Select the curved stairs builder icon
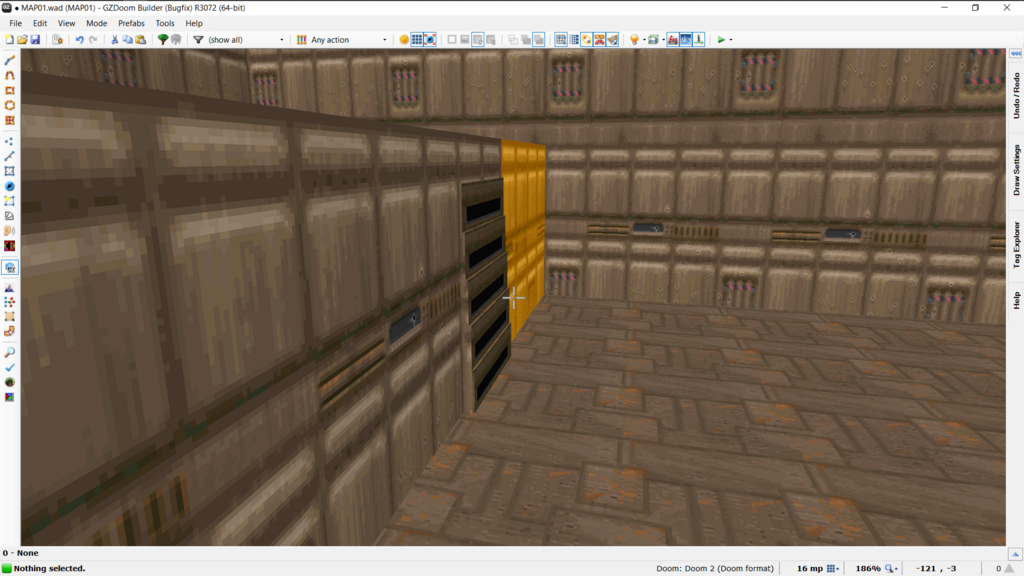The width and height of the screenshot is (1024, 576). 10,331
